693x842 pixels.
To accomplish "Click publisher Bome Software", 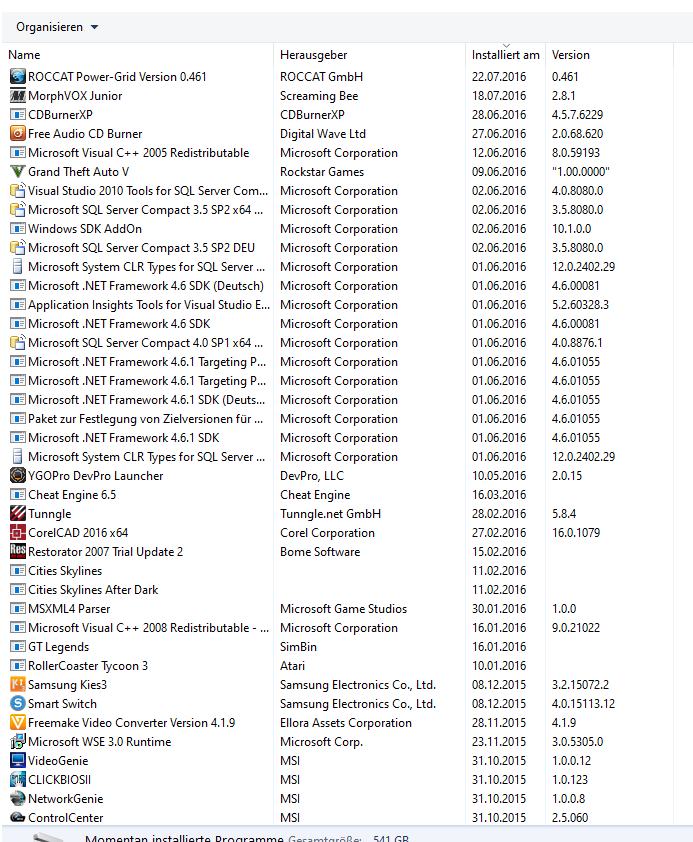I will click(320, 551).
